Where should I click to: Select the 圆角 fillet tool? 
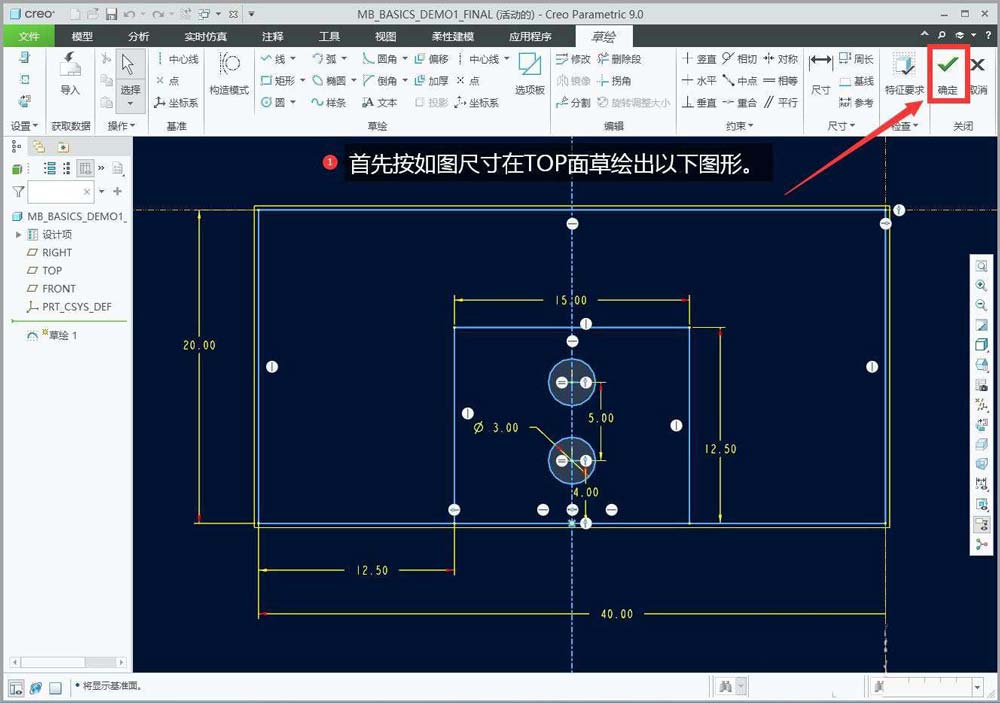(x=380, y=59)
